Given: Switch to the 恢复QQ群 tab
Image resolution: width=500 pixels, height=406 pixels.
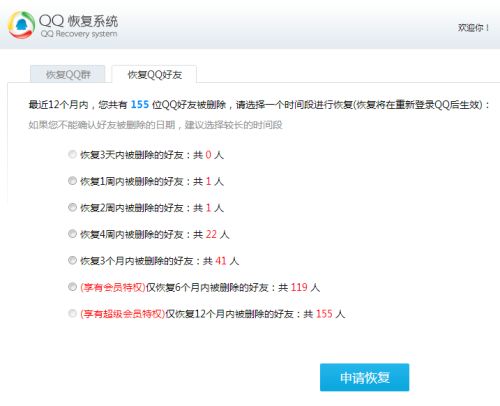Looking at the screenshot, I should pyautogui.click(x=68, y=74).
